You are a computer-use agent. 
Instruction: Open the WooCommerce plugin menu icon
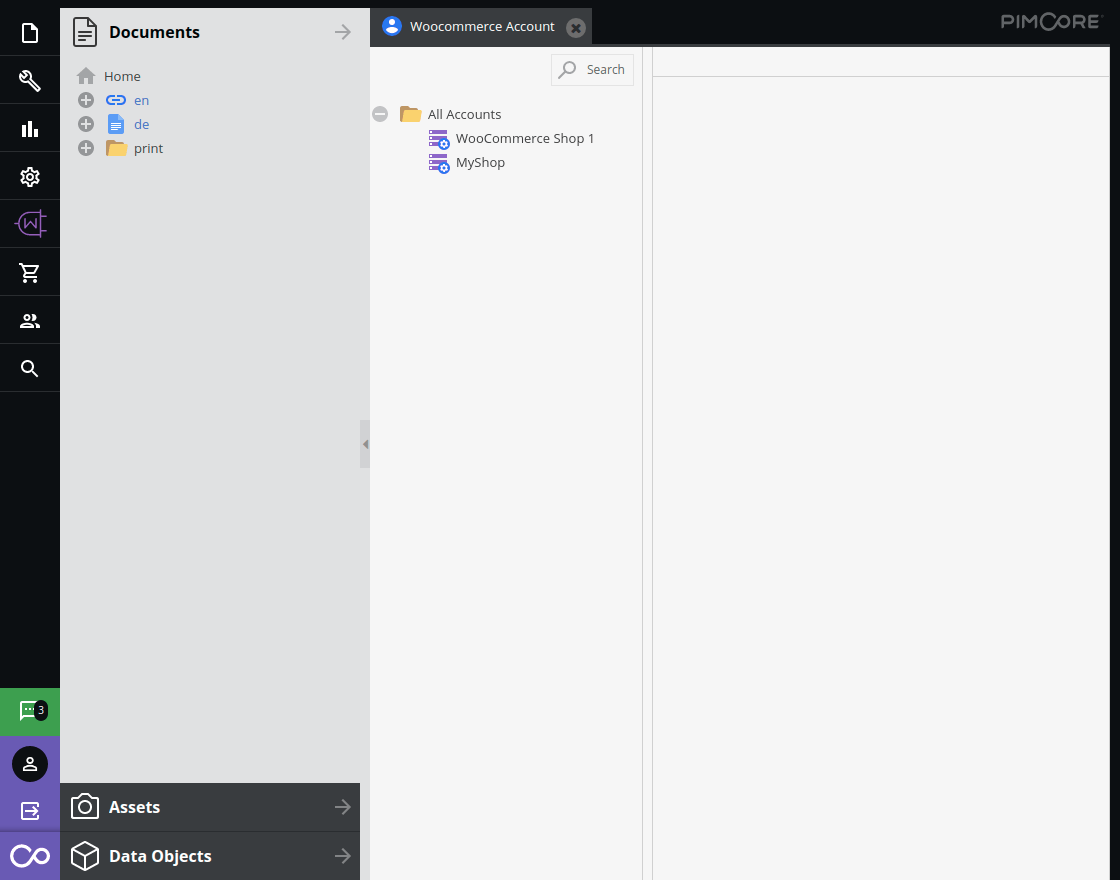(x=30, y=224)
